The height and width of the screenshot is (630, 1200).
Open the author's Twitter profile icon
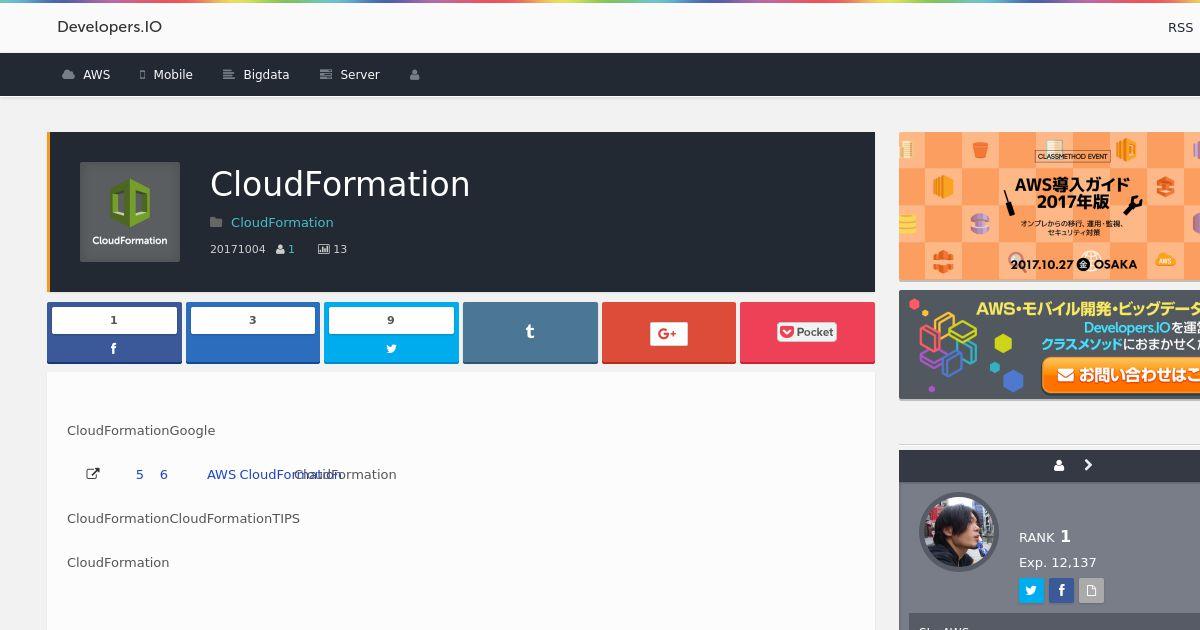(x=1031, y=590)
